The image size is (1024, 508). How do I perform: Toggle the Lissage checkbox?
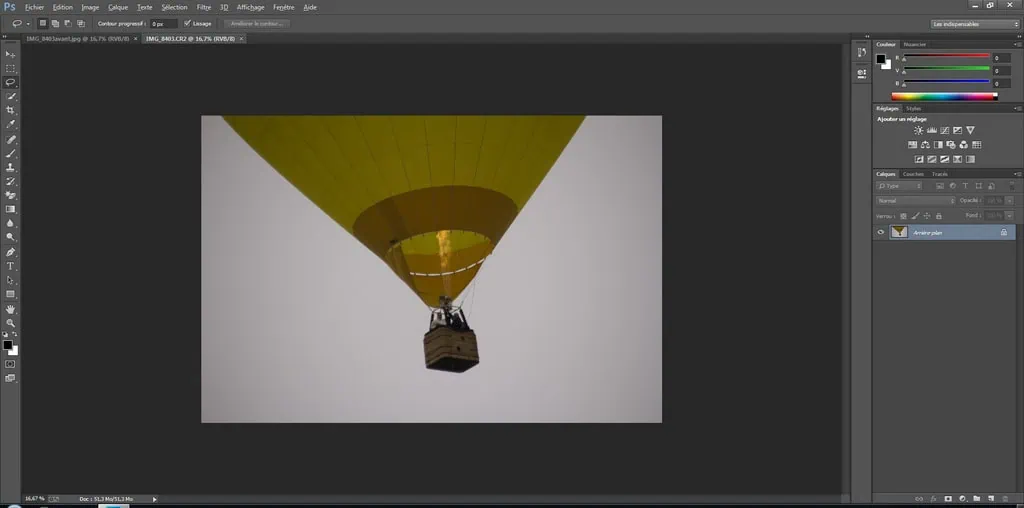pyautogui.click(x=187, y=23)
